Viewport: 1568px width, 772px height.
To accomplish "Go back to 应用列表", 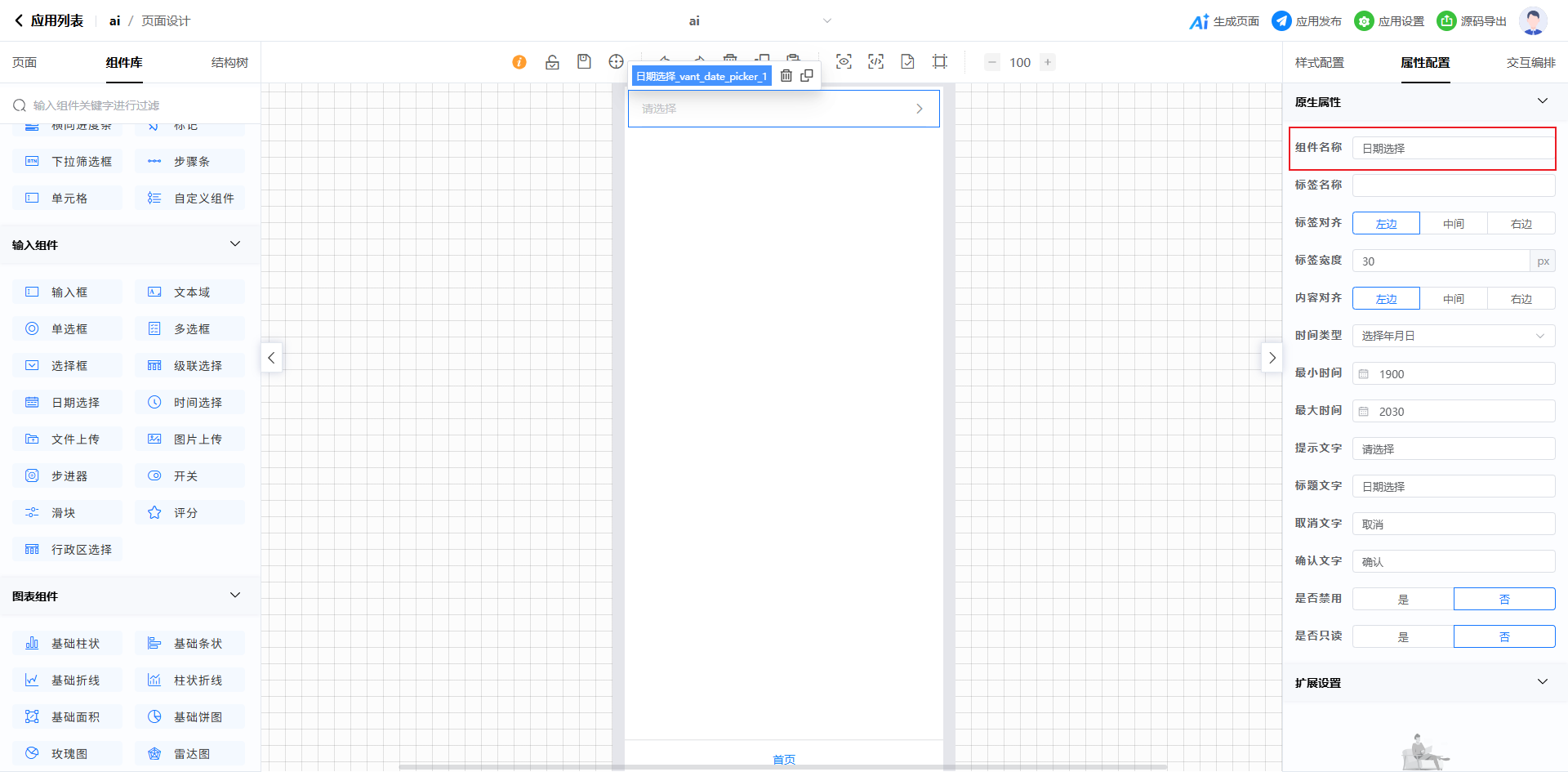I will (49, 21).
